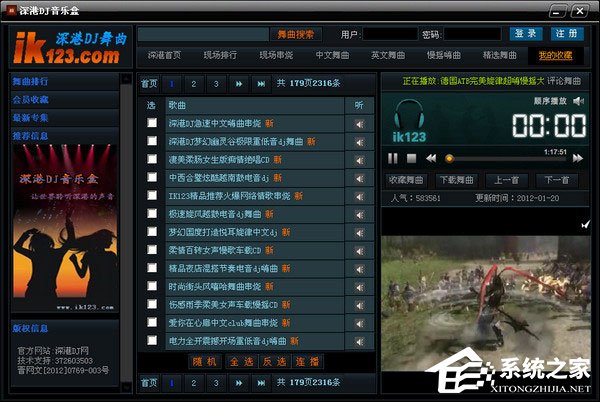
Task: Switch to 中文舞曲 tab
Action: coord(332,55)
